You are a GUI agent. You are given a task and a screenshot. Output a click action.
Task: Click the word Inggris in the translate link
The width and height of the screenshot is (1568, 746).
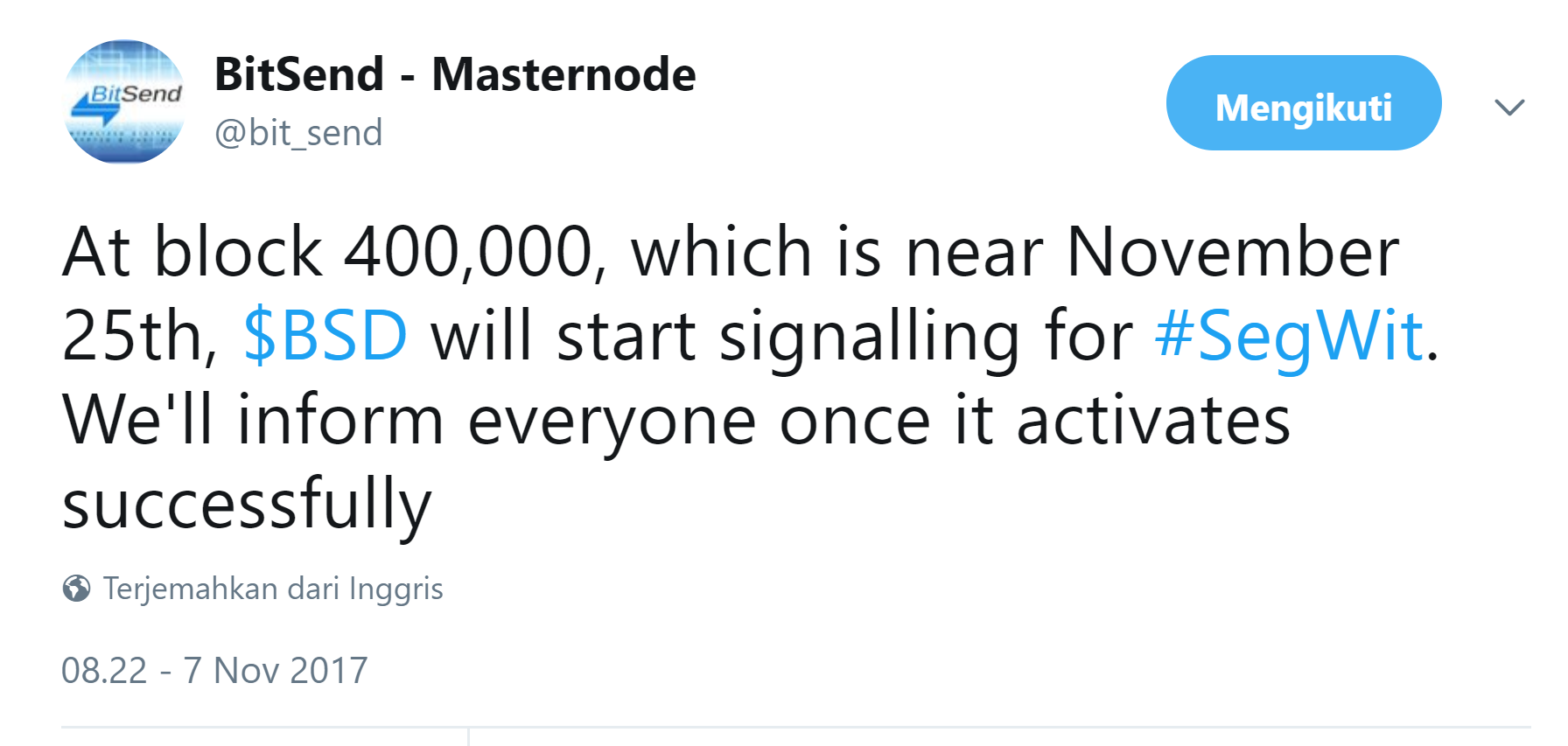click(395, 589)
